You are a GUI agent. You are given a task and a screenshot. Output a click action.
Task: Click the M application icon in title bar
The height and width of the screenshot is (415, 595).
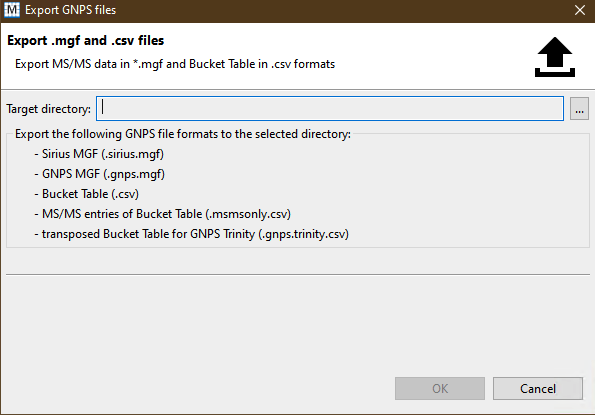(x=11, y=10)
